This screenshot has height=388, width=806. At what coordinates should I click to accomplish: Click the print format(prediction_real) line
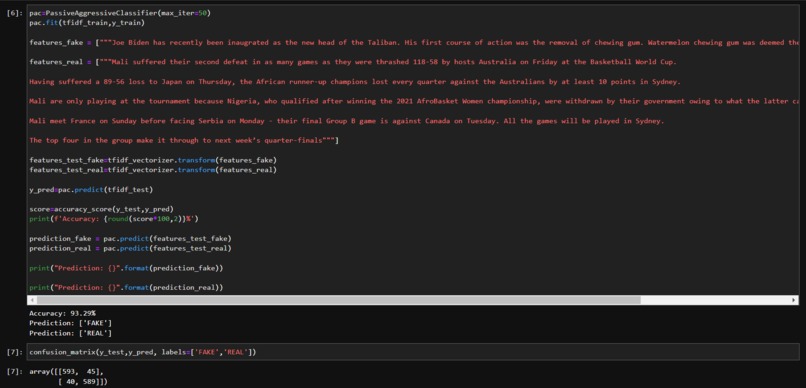pos(126,288)
